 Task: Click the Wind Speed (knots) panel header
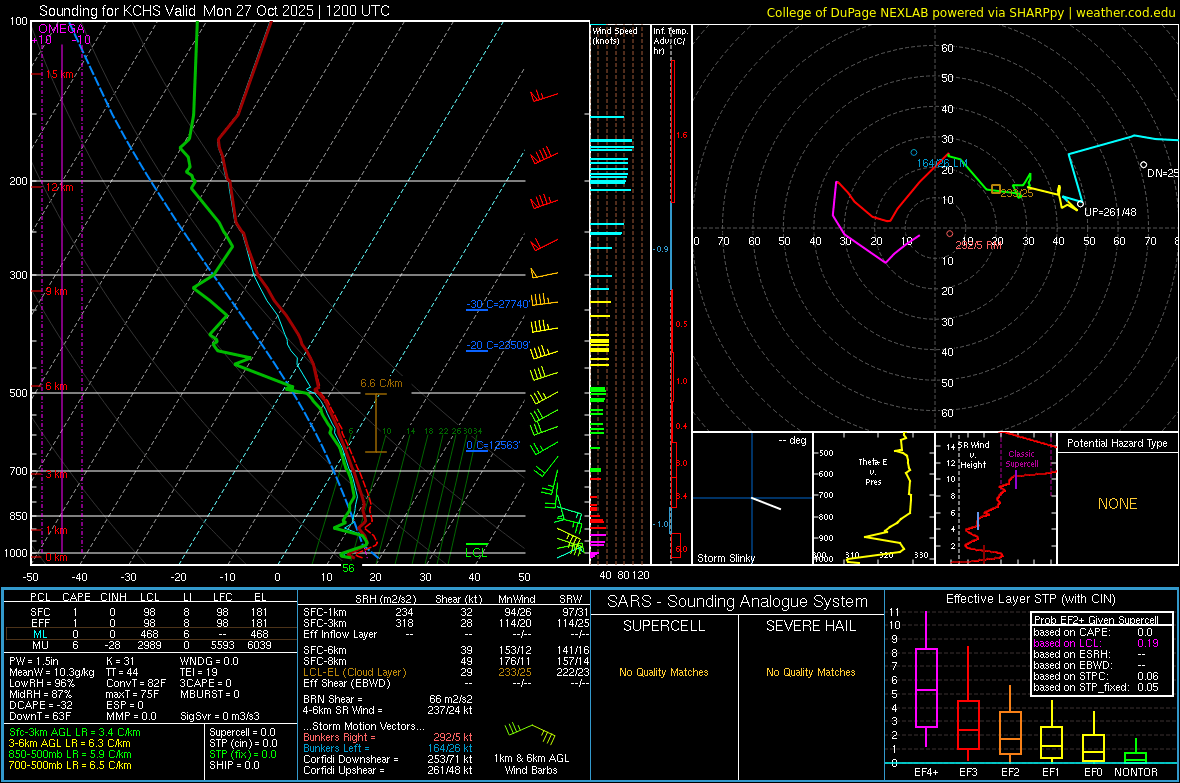click(615, 35)
